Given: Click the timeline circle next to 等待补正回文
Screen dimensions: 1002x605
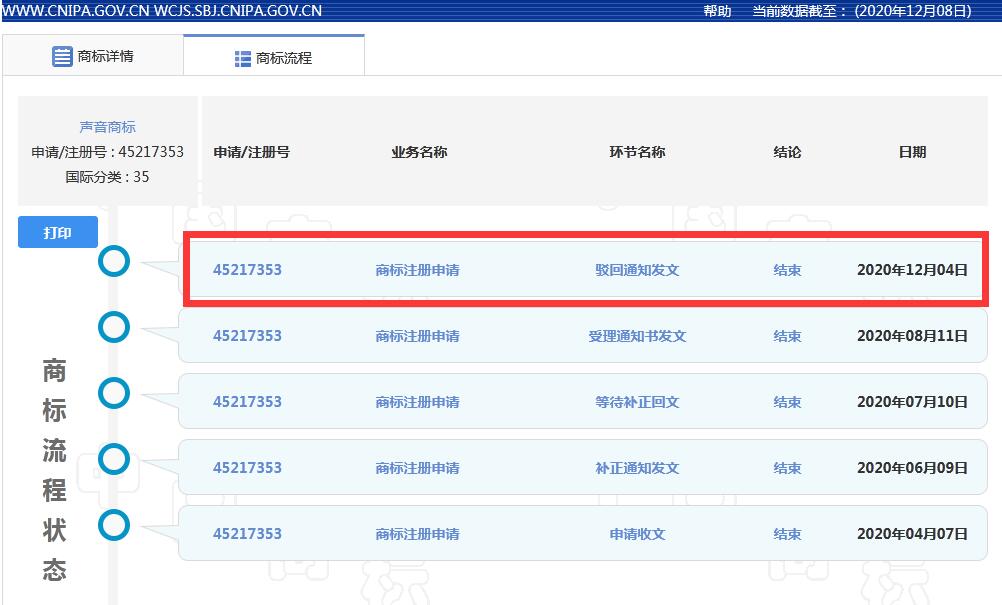Looking at the screenshot, I should [x=114, y=393].
